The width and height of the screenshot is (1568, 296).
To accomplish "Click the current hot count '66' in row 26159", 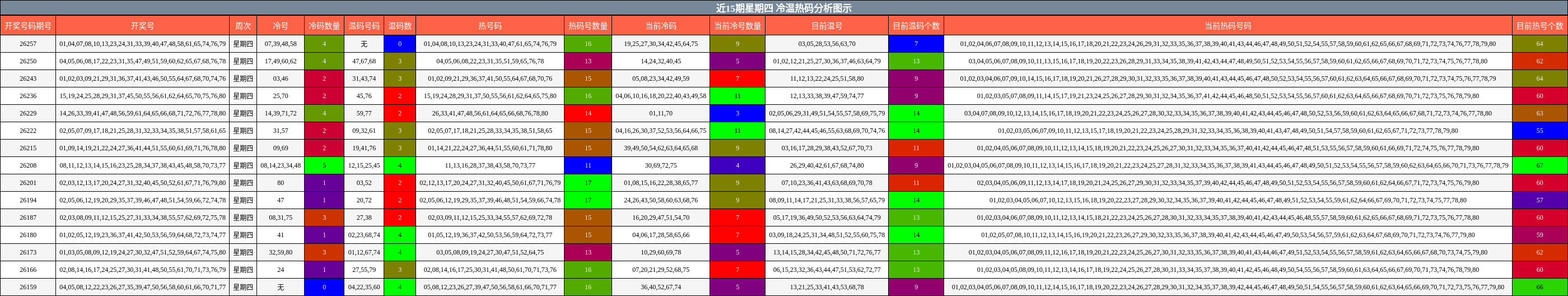I will pyautogui.click(x=1540, y=287).
